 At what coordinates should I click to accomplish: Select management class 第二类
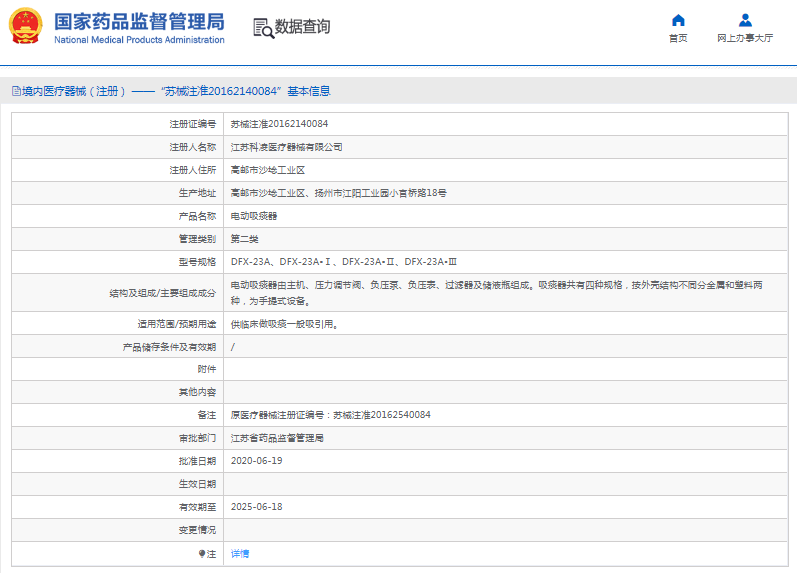[x=244, y=239]
